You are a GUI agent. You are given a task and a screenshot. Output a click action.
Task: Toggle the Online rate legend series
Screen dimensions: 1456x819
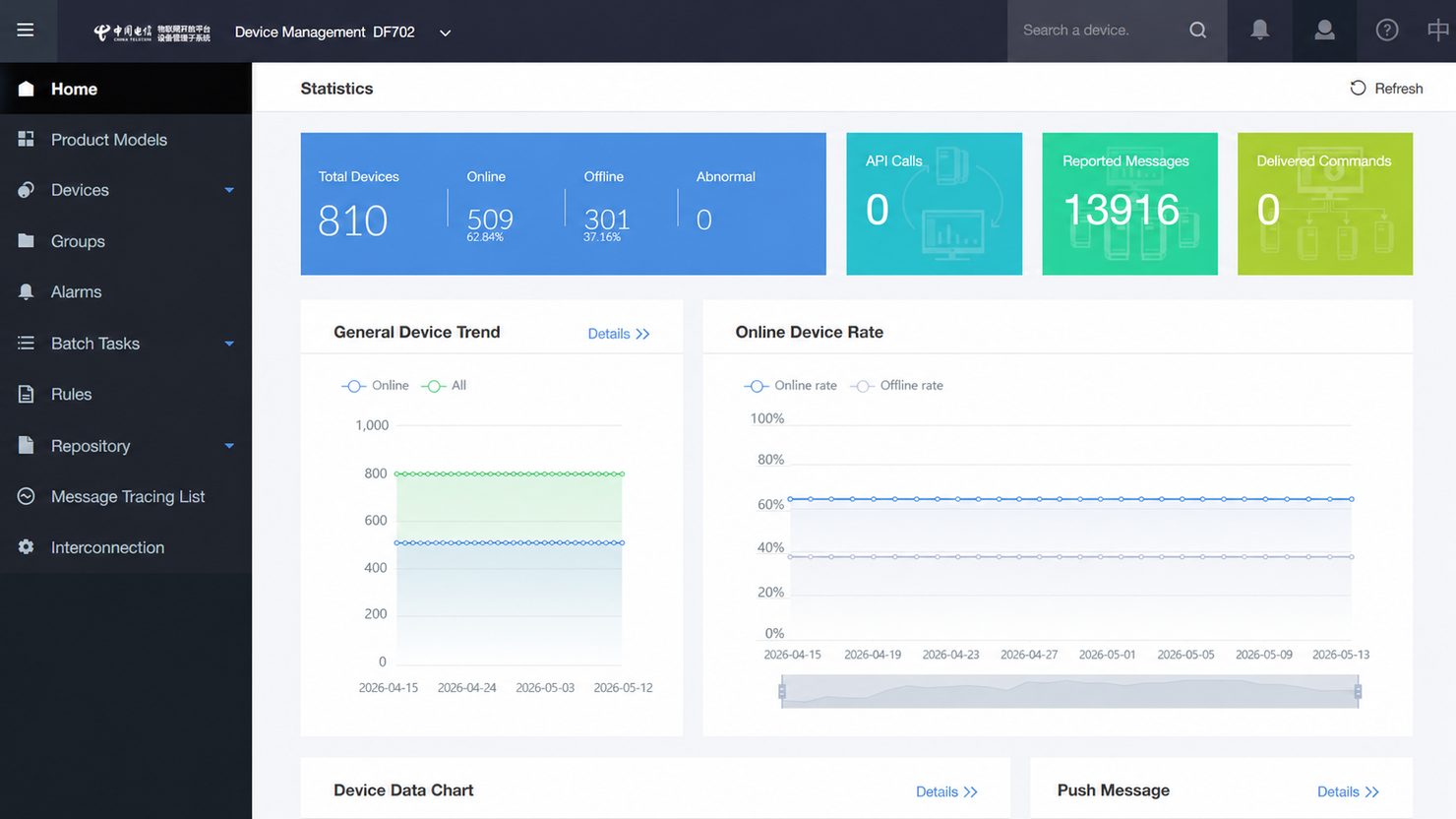click(790, 386)
